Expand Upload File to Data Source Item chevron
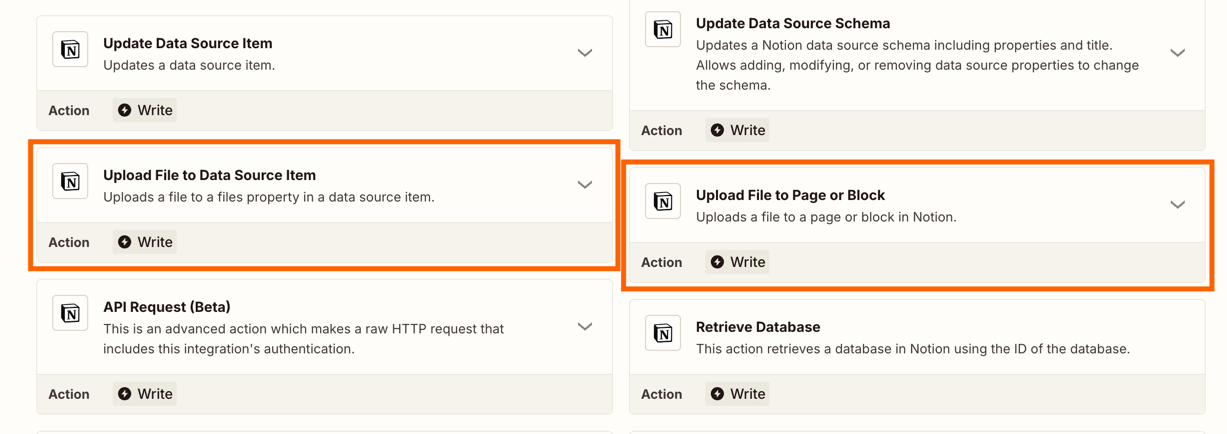 pyautogui.click(x=585, y=185)
